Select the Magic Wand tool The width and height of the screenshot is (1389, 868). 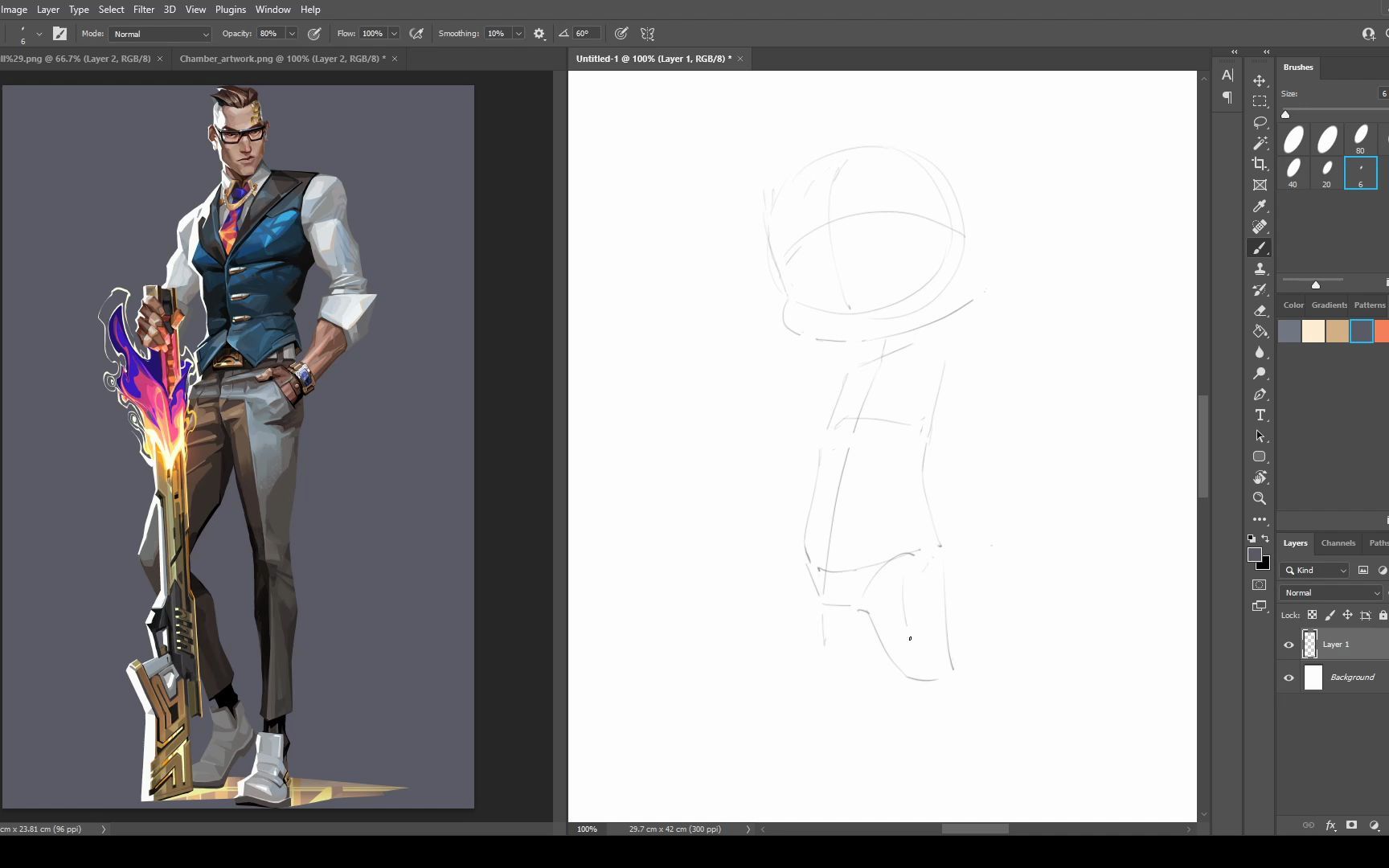pyautogui.click(x=1260, y=143)
